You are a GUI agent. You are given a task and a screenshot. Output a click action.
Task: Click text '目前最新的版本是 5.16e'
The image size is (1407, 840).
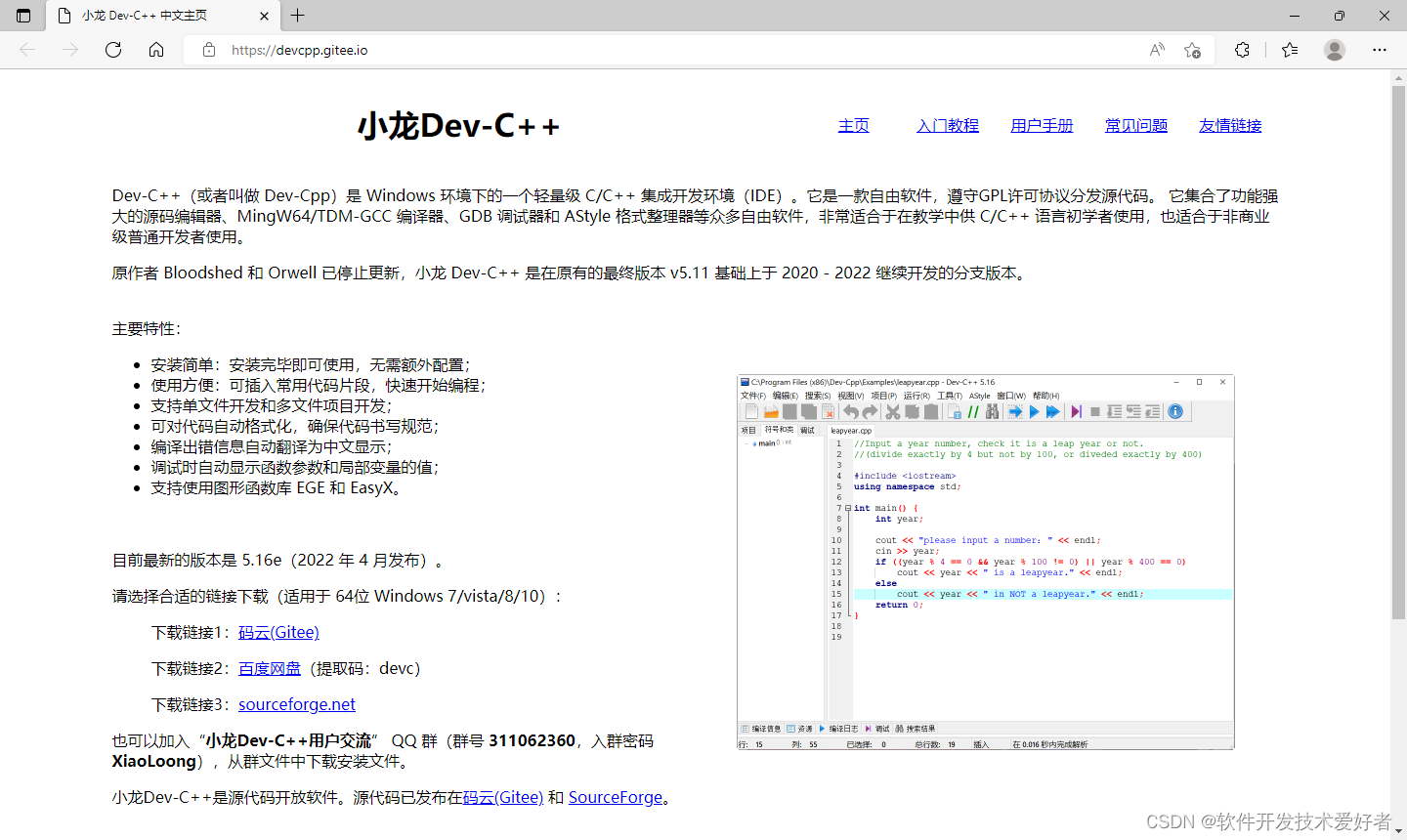tap(197, 561)
